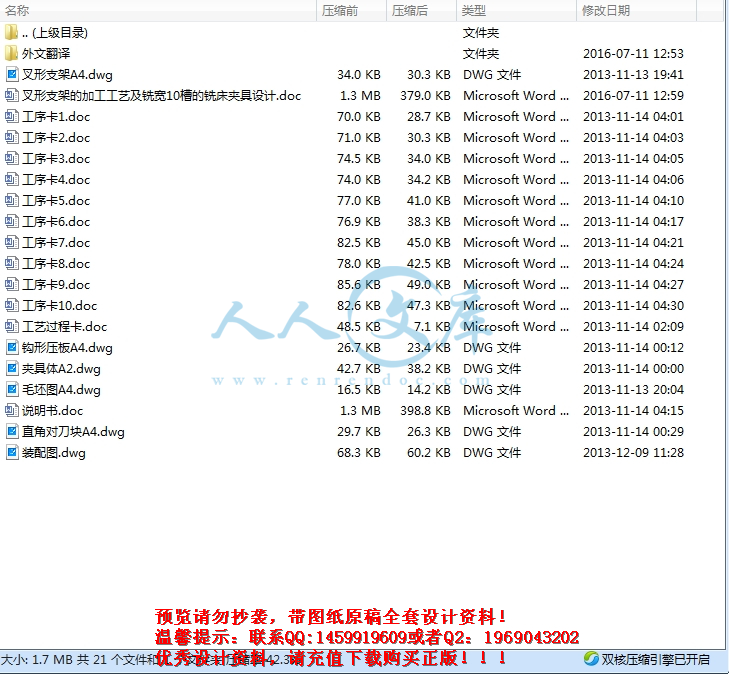Click the 7.1 KB compressed size cell
The height and width of the screenshot is (674, 729).
click(x=433, y=326)
